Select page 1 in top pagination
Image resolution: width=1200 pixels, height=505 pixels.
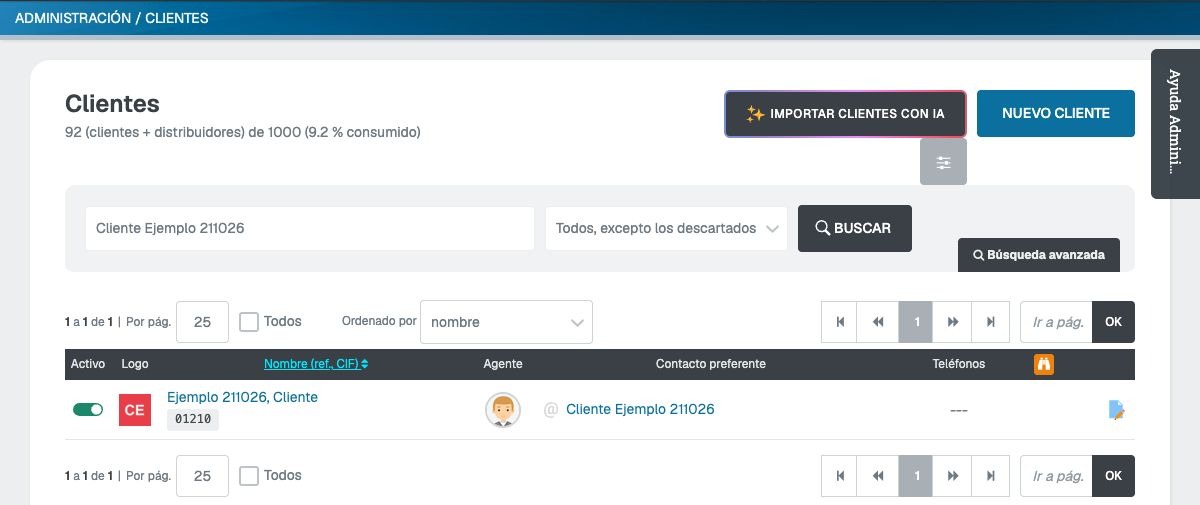916,322
